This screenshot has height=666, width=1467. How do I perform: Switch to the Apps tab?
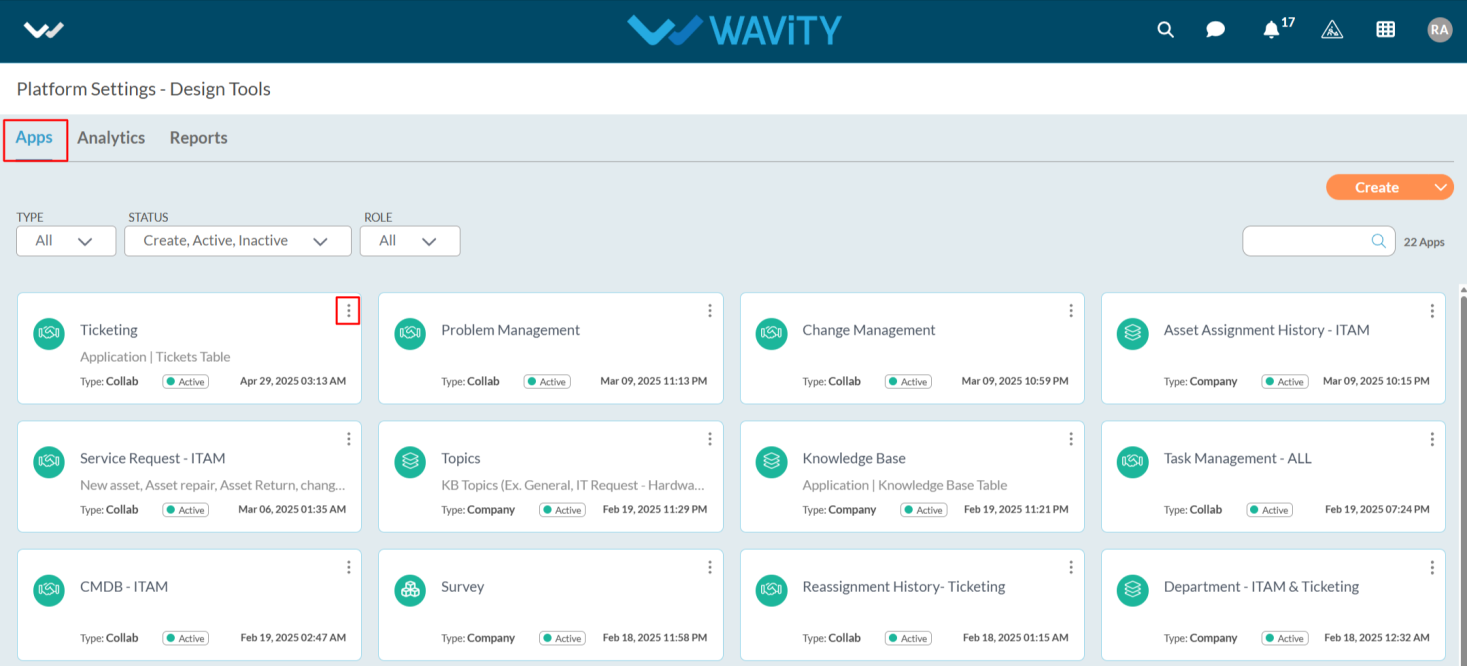(x=34, y=138)
